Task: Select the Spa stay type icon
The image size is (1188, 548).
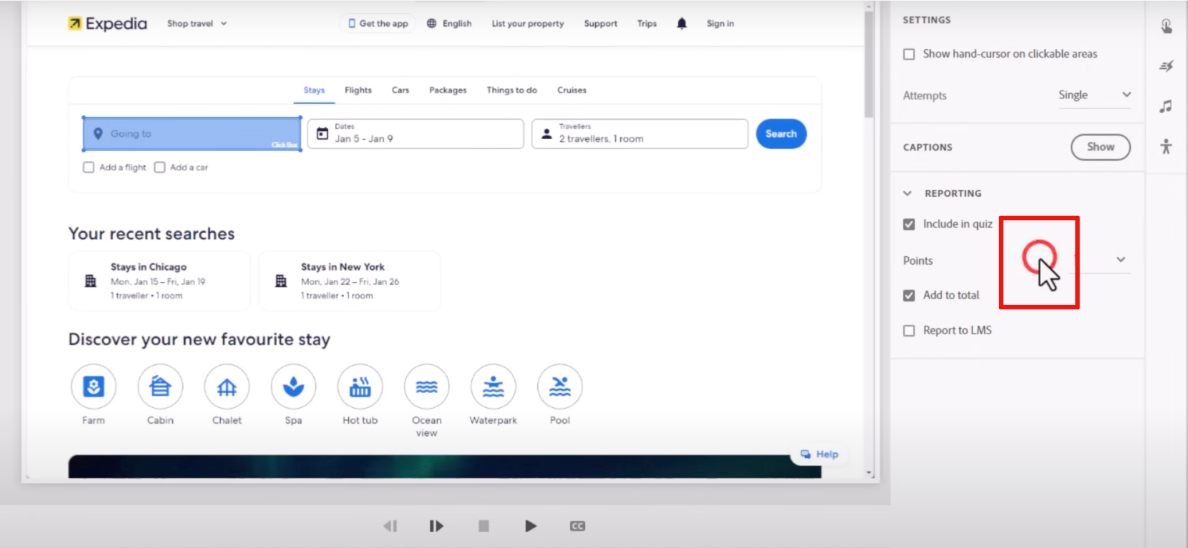Action: [293, 387]
